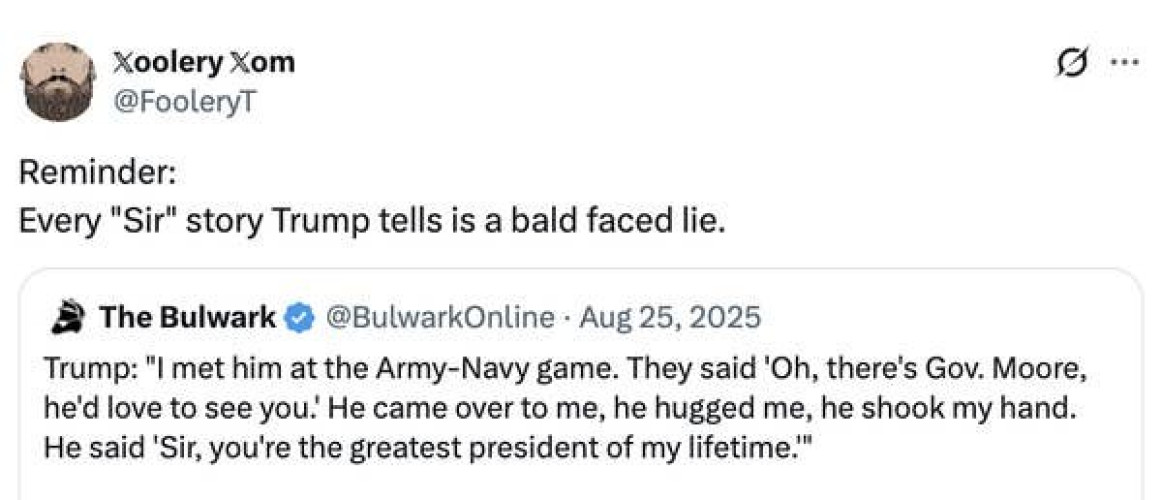Click the quoted line mentioning Army-Navy game
The image size is (1162, 500).
[x=566, y=368]
